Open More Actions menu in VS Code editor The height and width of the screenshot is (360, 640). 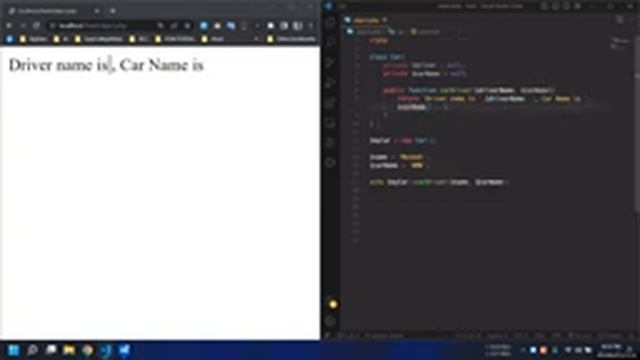tap(631, 20)
